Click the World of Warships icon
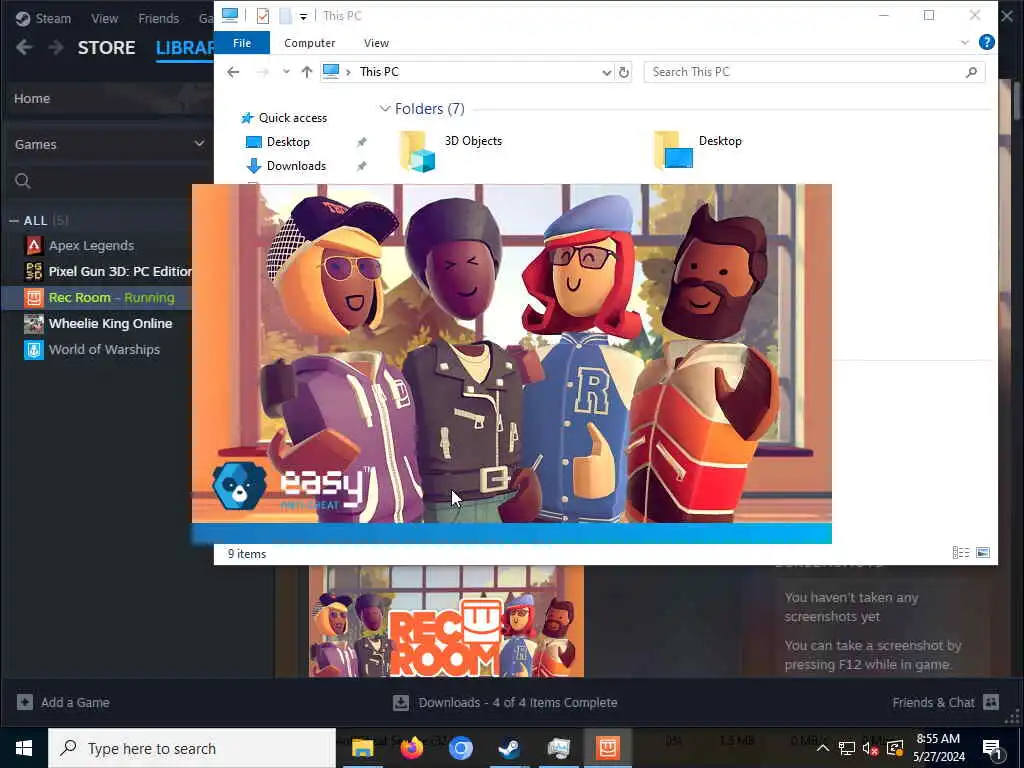 33,349
